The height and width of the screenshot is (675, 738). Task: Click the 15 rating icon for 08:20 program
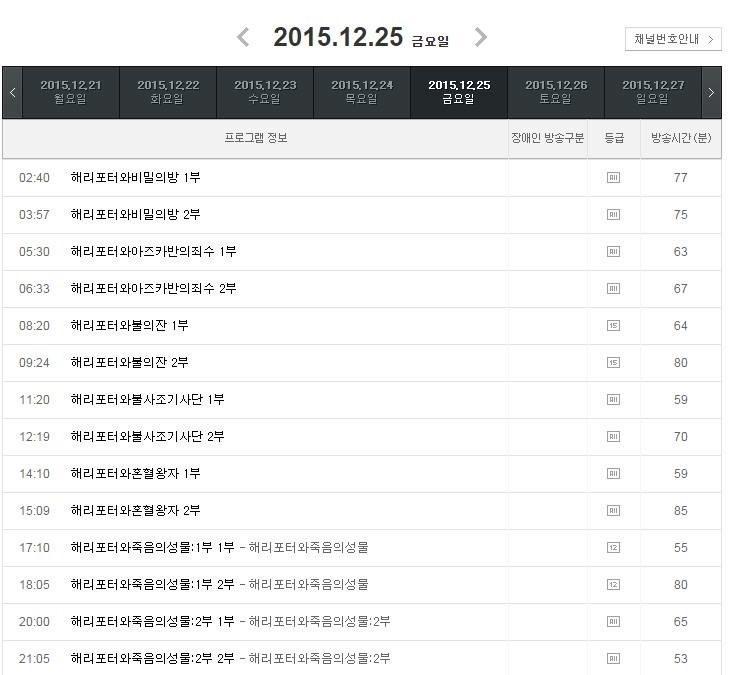613,326
